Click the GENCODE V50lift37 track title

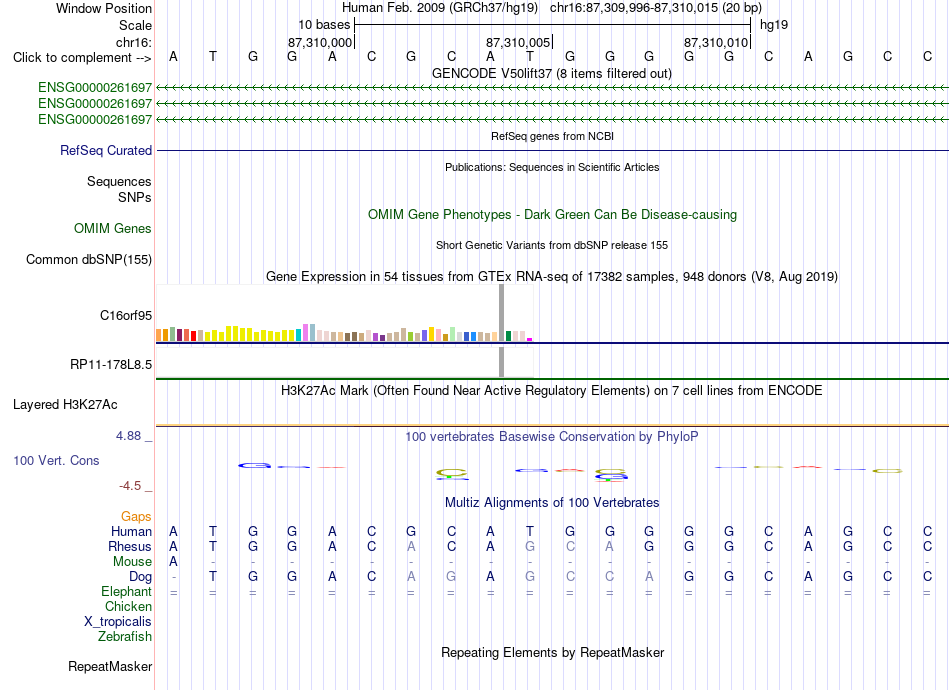click(552, 73)
